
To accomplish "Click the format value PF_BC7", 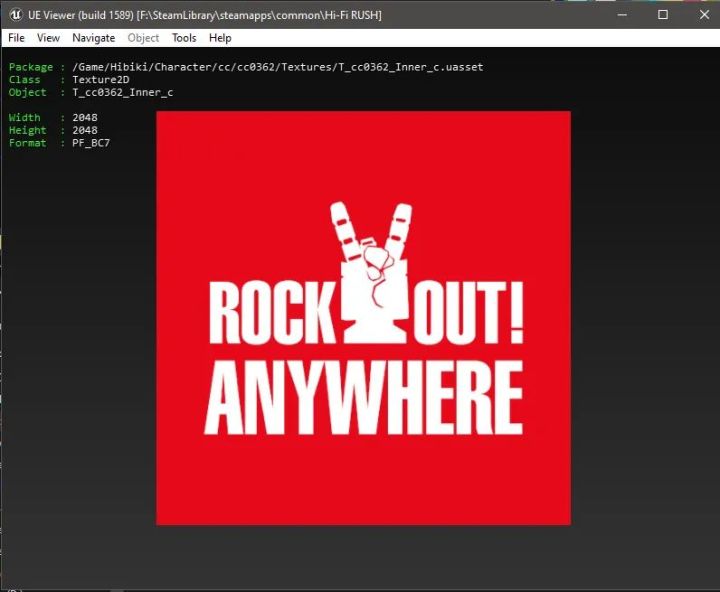I will coord(91,143).
